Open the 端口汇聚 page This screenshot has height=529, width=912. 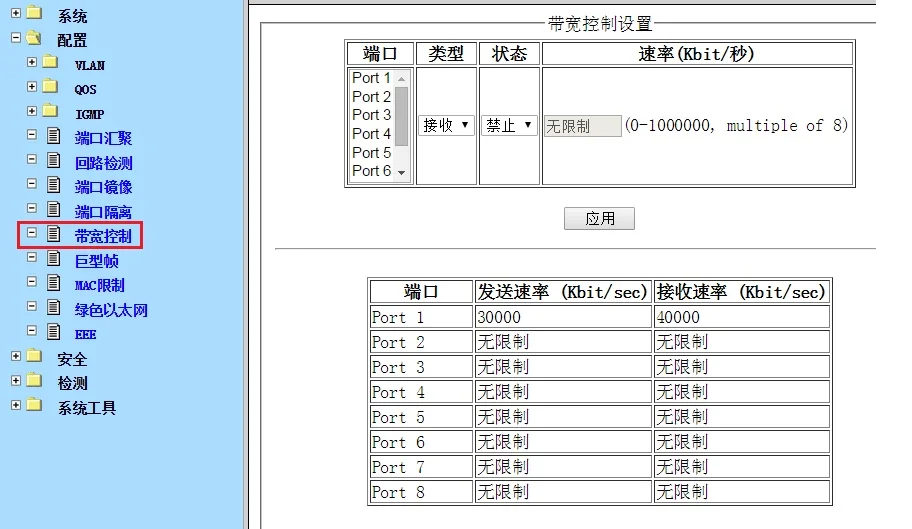coord(104,138)
